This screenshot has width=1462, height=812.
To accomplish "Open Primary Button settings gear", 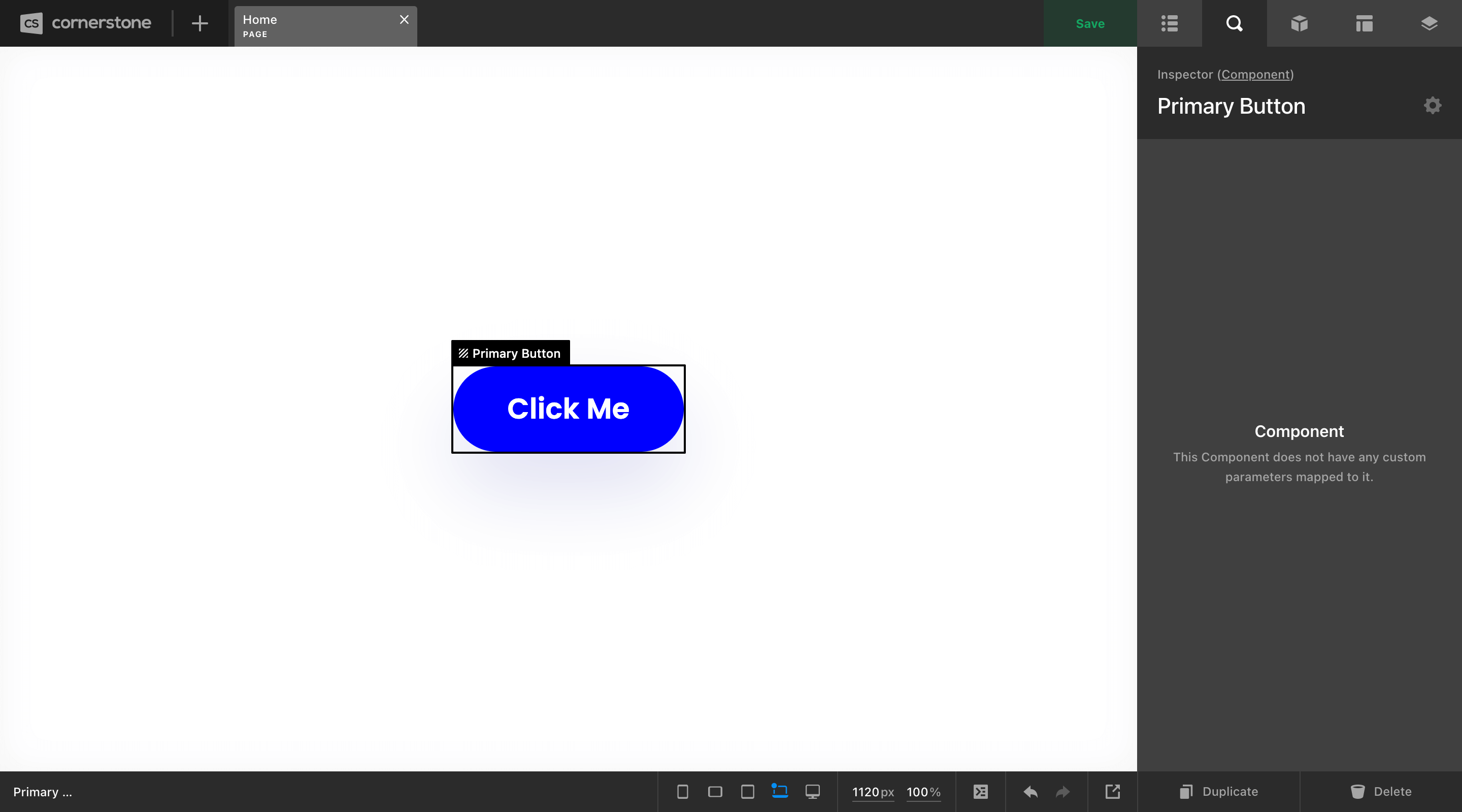I will point(1433,105).
